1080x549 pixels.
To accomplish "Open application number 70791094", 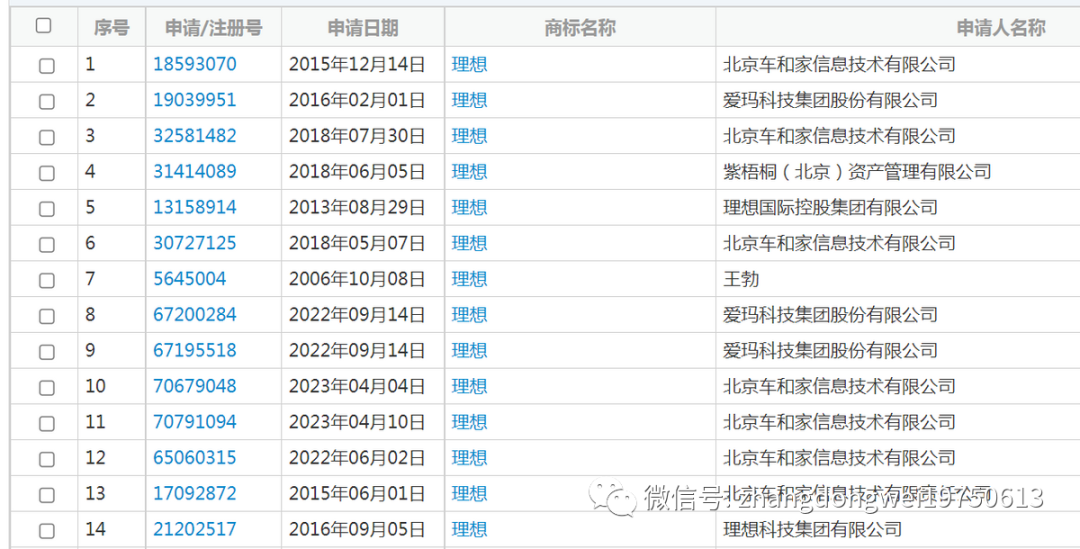I will click(x=194, y=422).
